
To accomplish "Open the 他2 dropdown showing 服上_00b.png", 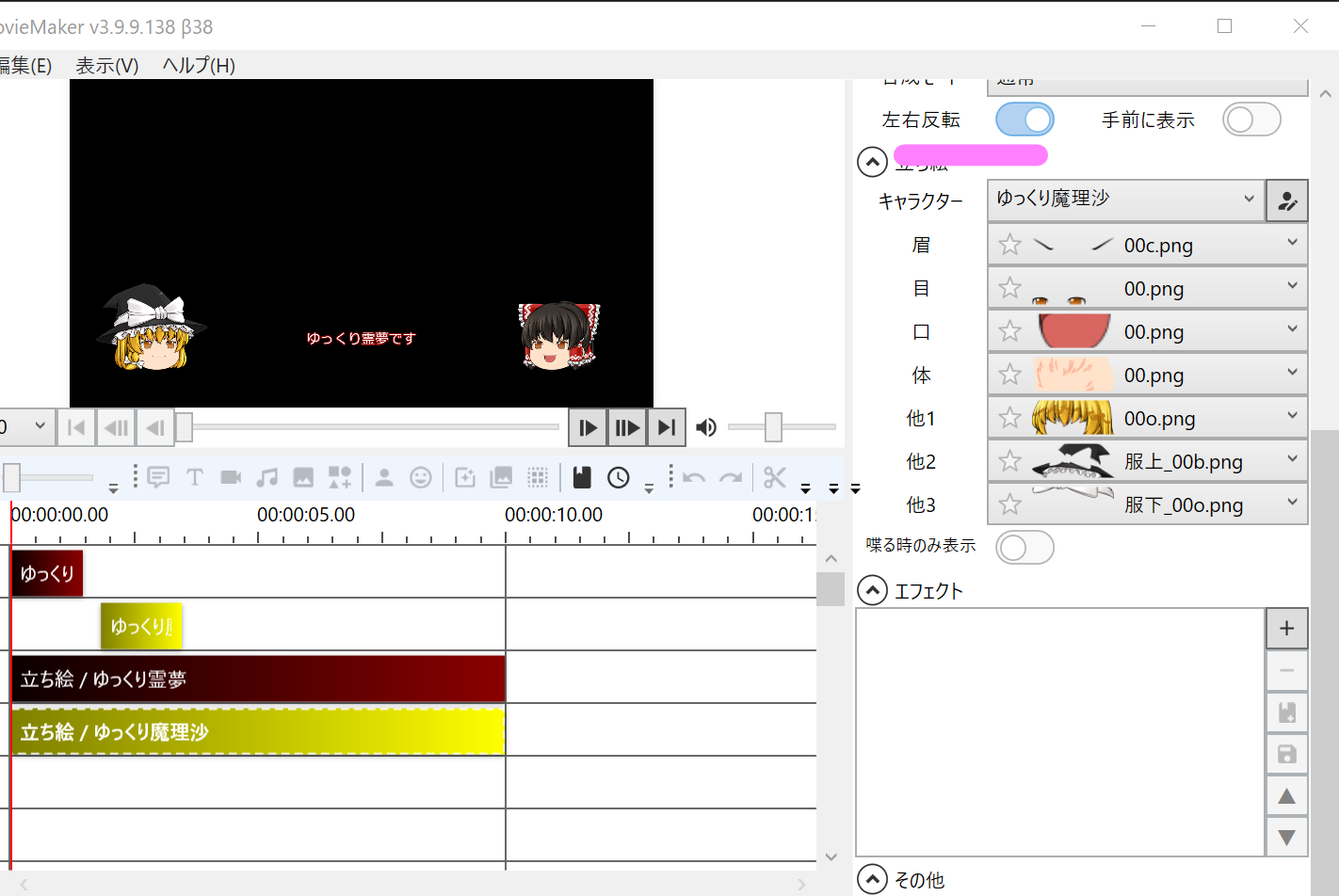I will point(1148,461).
